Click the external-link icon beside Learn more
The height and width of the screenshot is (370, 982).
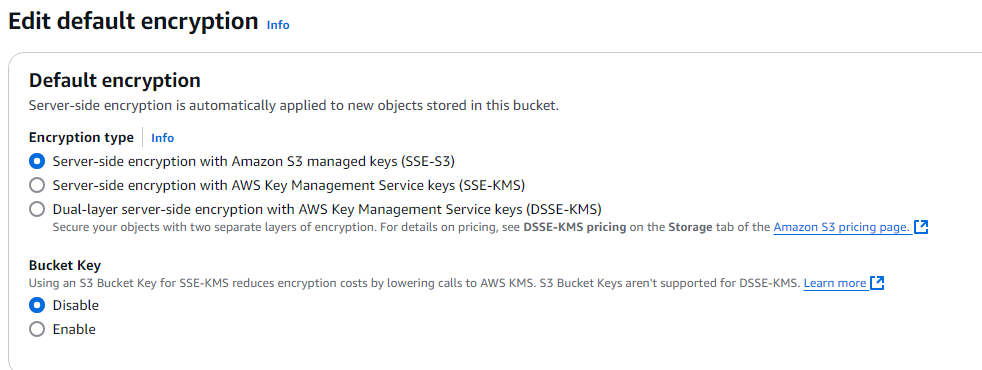coord(877,283)
